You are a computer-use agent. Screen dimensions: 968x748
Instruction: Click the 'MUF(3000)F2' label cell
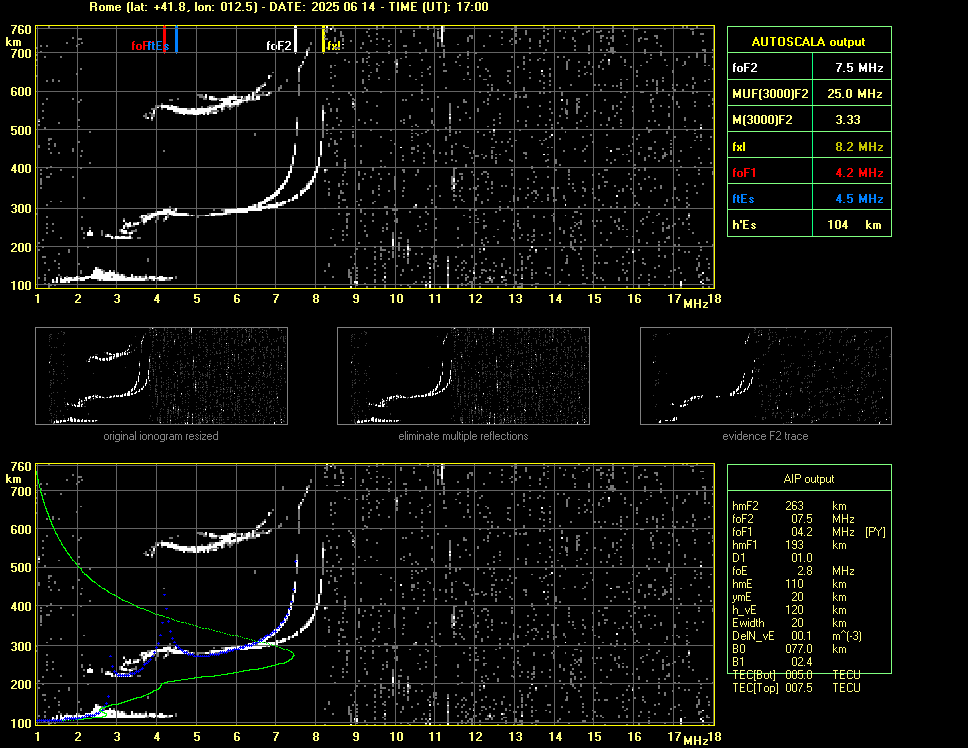click(x=770, y=94)
